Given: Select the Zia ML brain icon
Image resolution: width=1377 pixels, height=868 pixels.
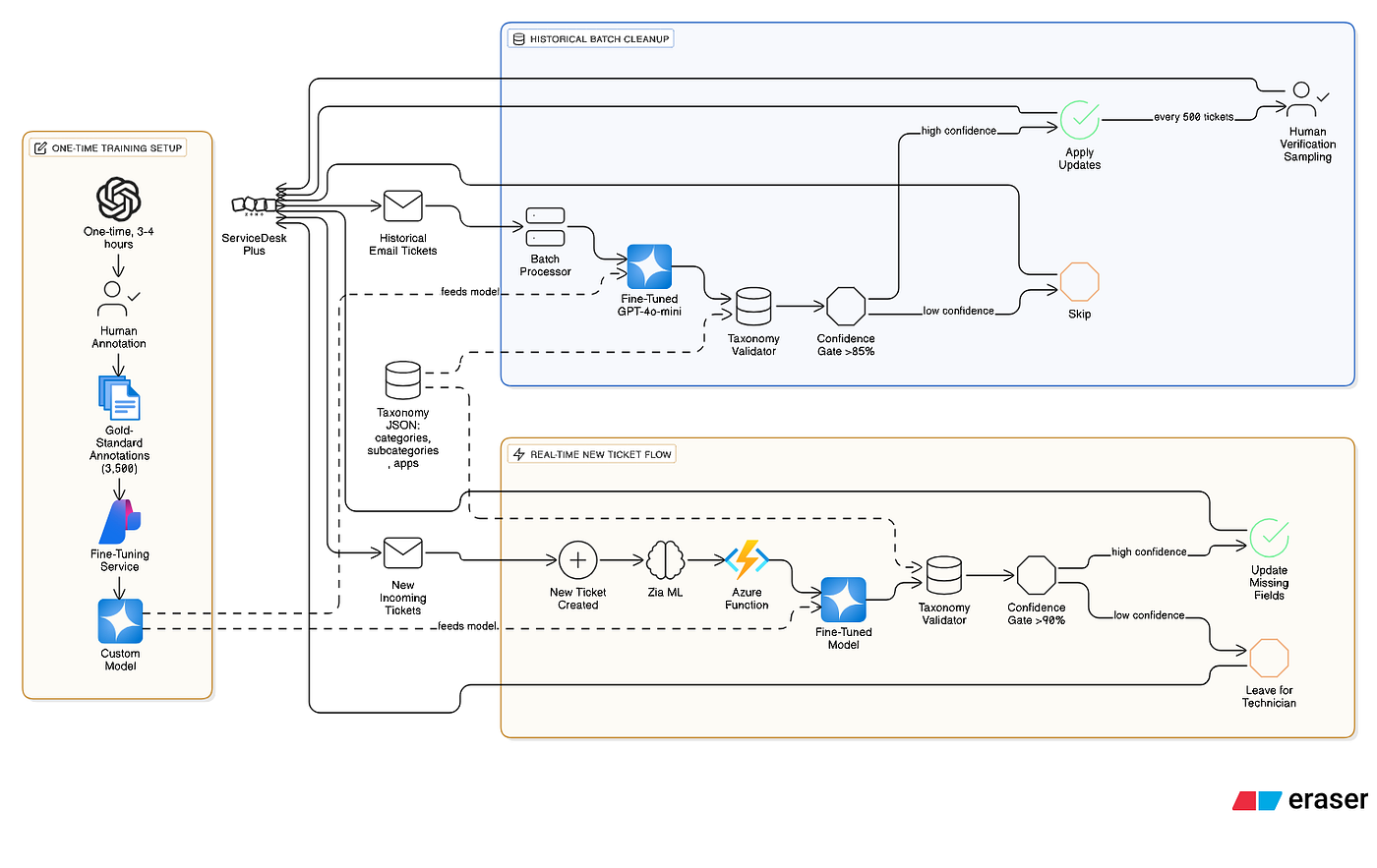Looking at the screenshot, I should tap(666, 560).
